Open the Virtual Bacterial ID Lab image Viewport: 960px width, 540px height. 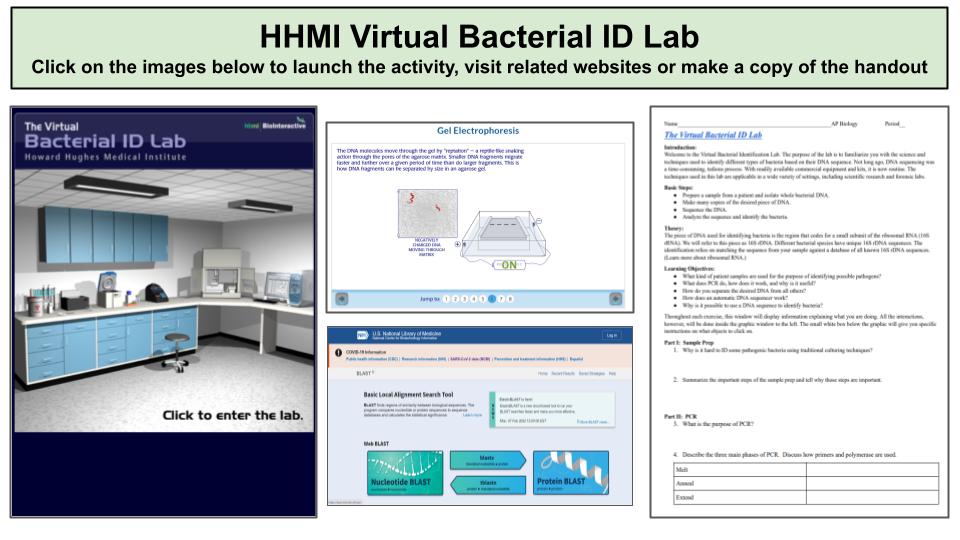[x=163, y=312]
